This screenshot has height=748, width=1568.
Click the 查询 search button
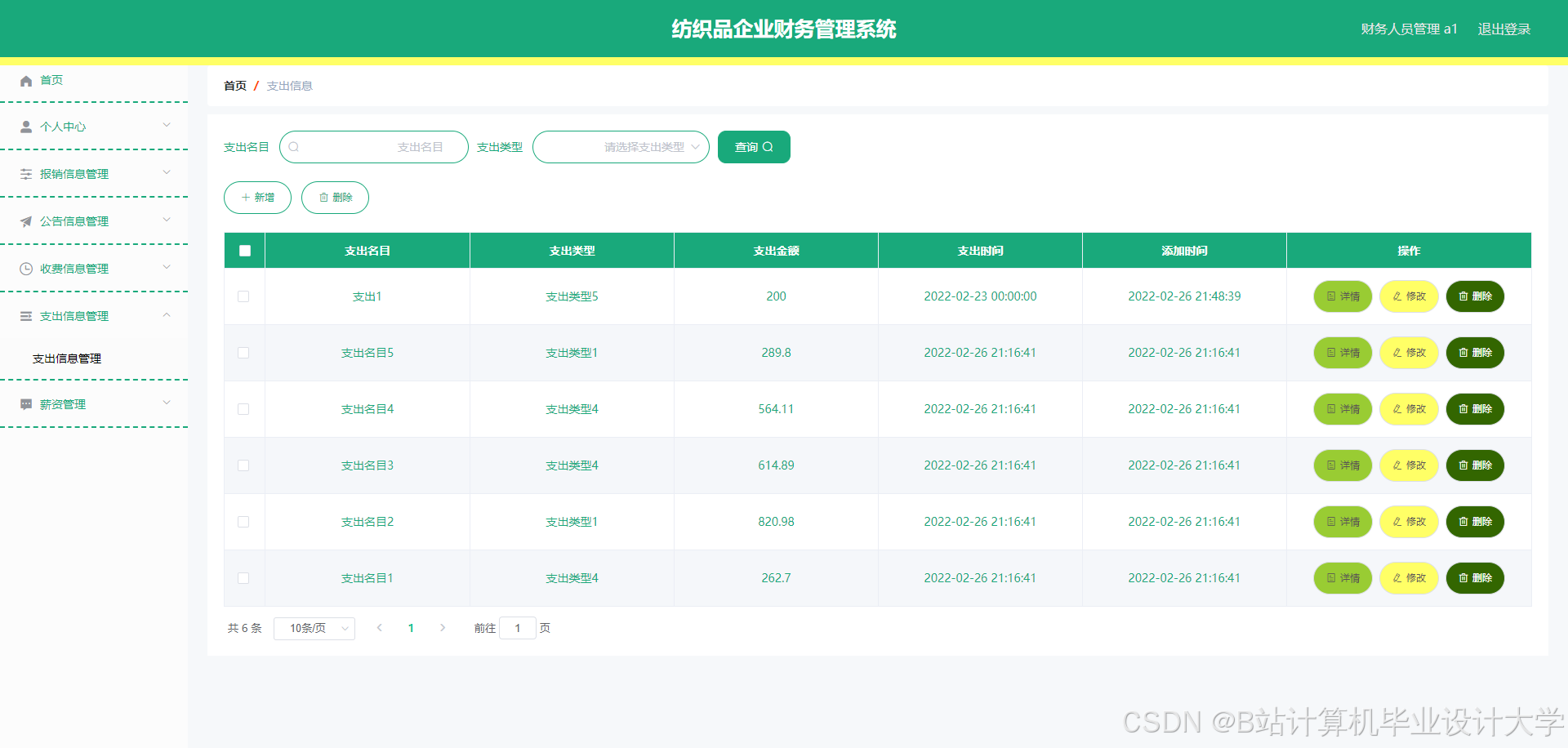tap(754, 147)
